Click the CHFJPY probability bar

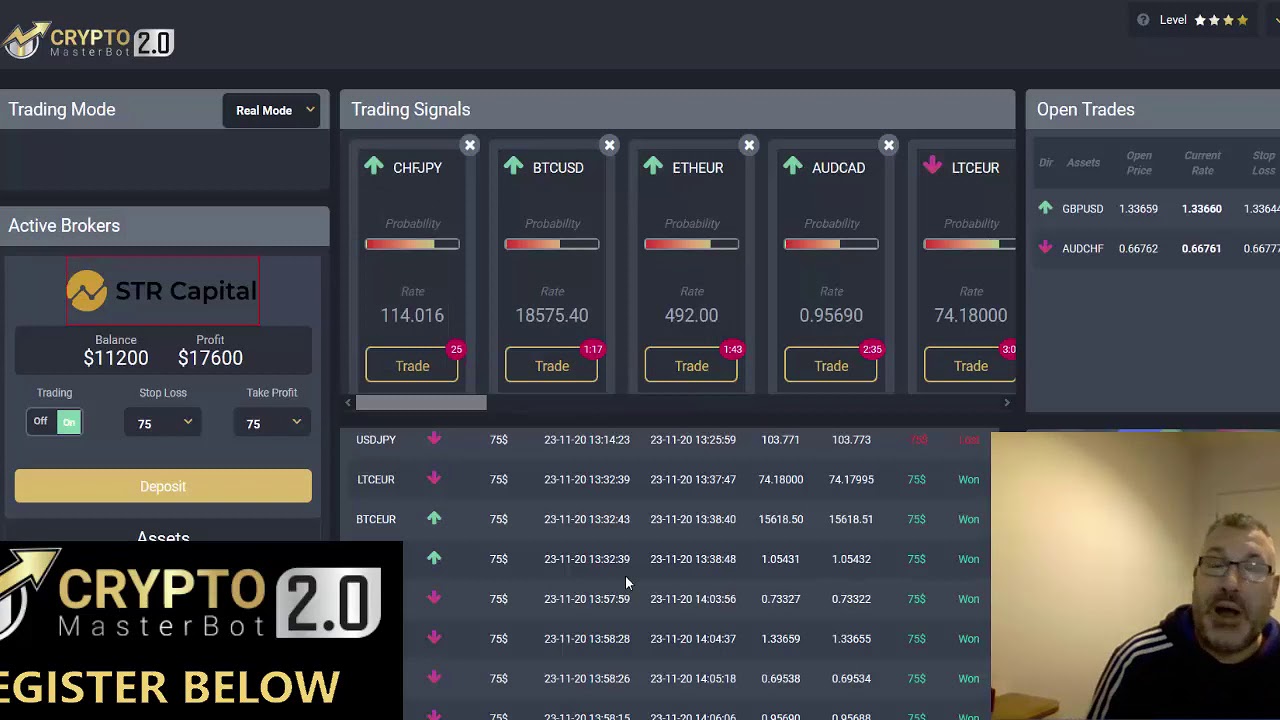[412, 244]
